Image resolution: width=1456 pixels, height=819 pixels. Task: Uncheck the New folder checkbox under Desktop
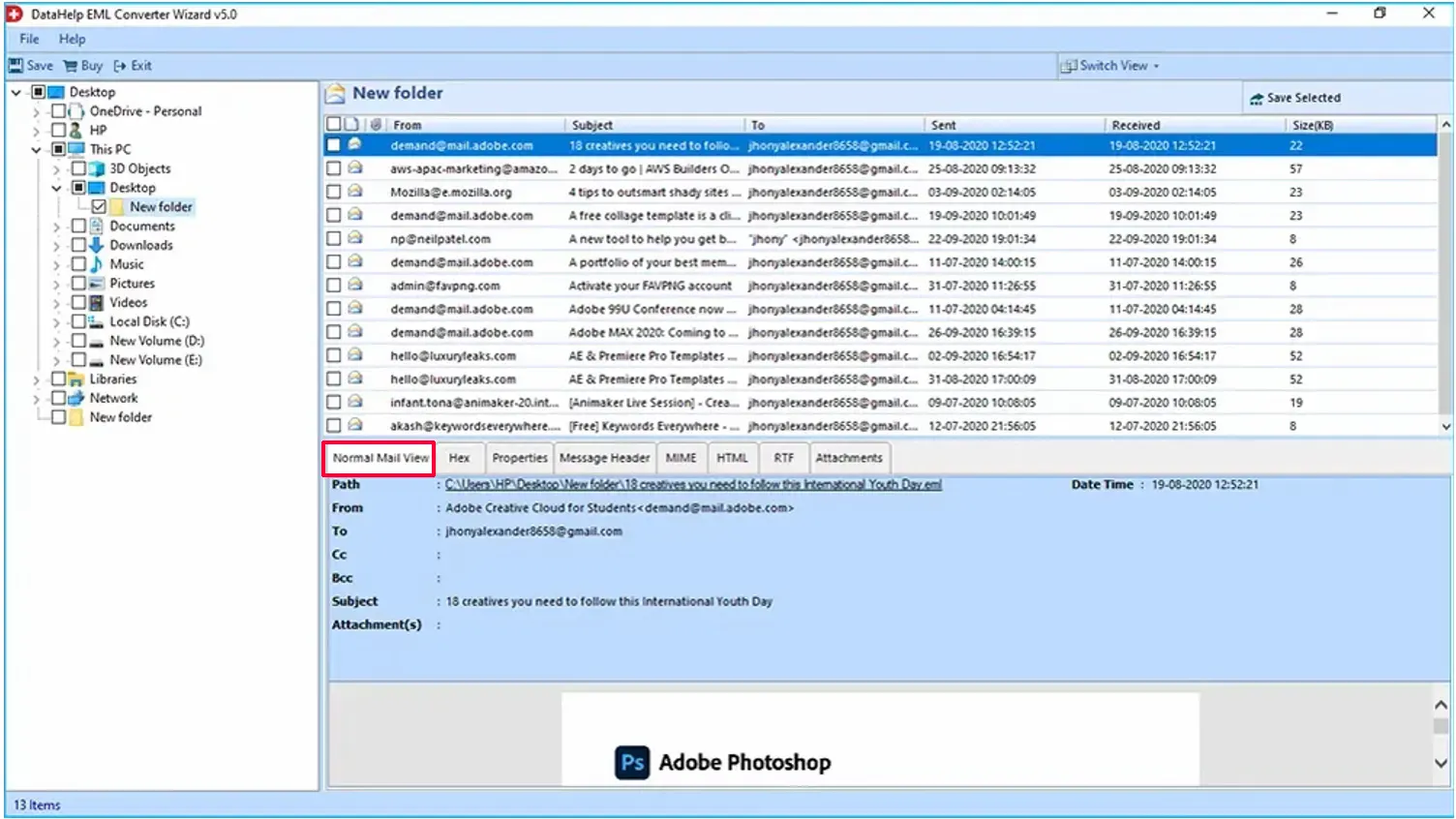(99, 207)
